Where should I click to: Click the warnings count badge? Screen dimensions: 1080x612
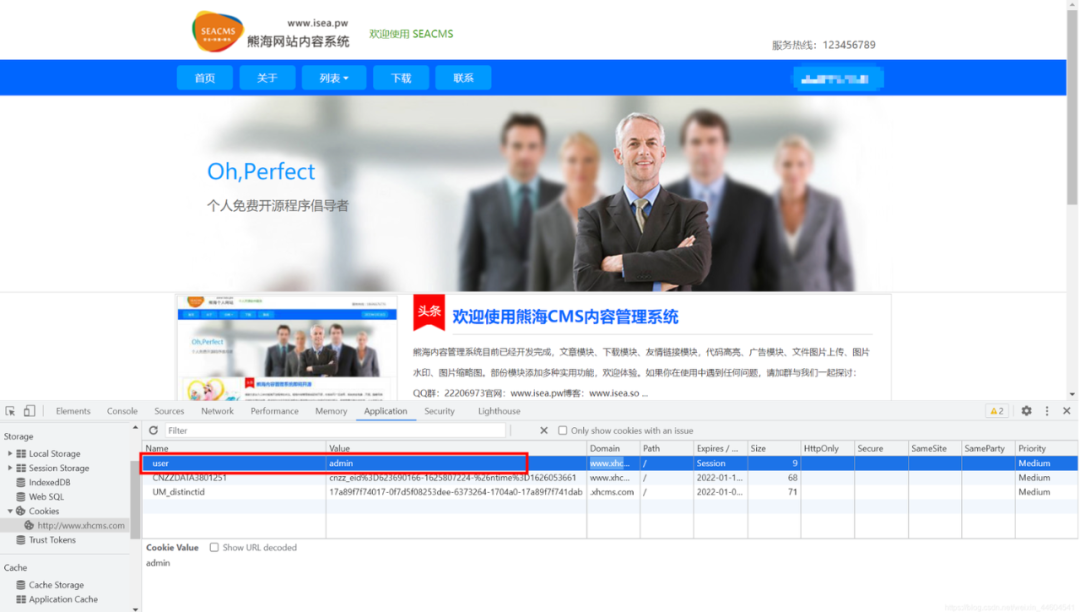pos(997,411)
